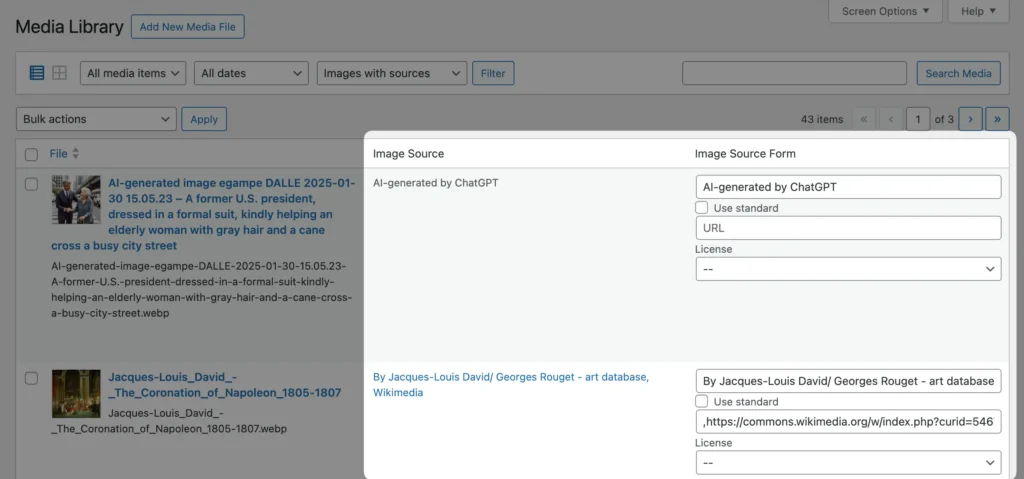Open the Coronation of Napoleon thumbnail
1024x479 pixels.
coord(76,393)
